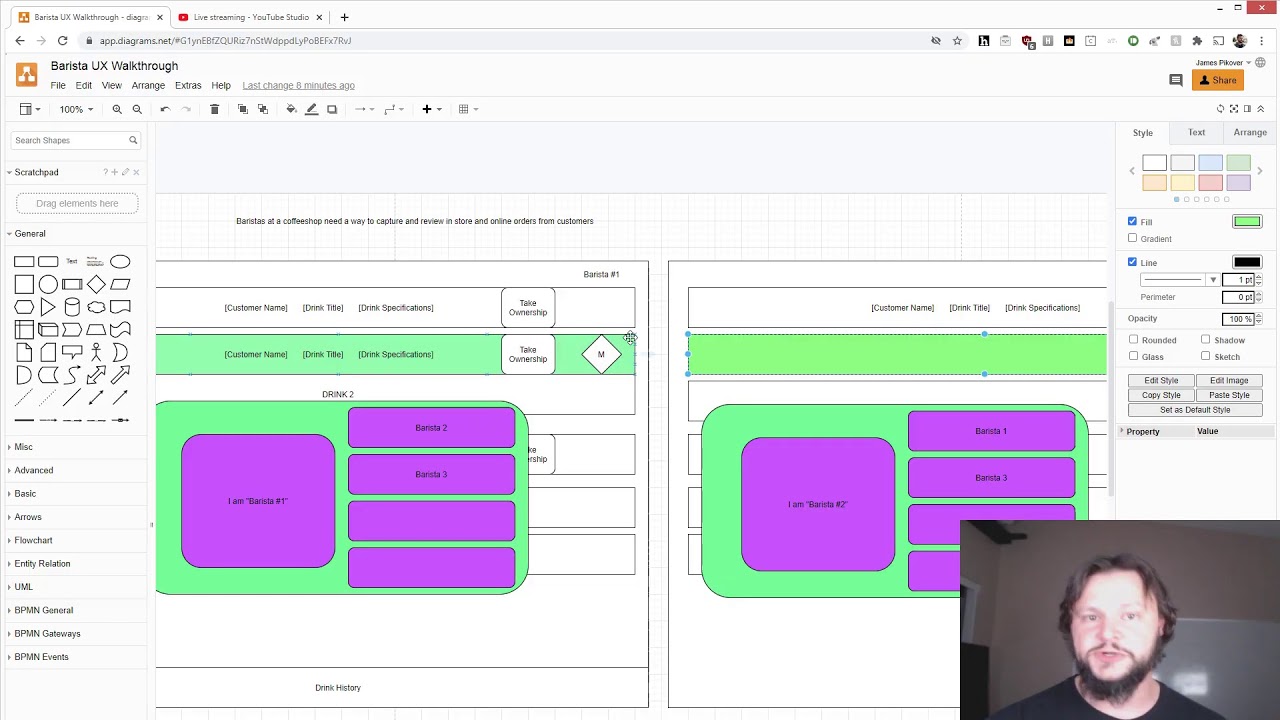1280x720 pixels.
Task: Open the Last change 8 minutes ago link
Action: click(x=298, y=85)
